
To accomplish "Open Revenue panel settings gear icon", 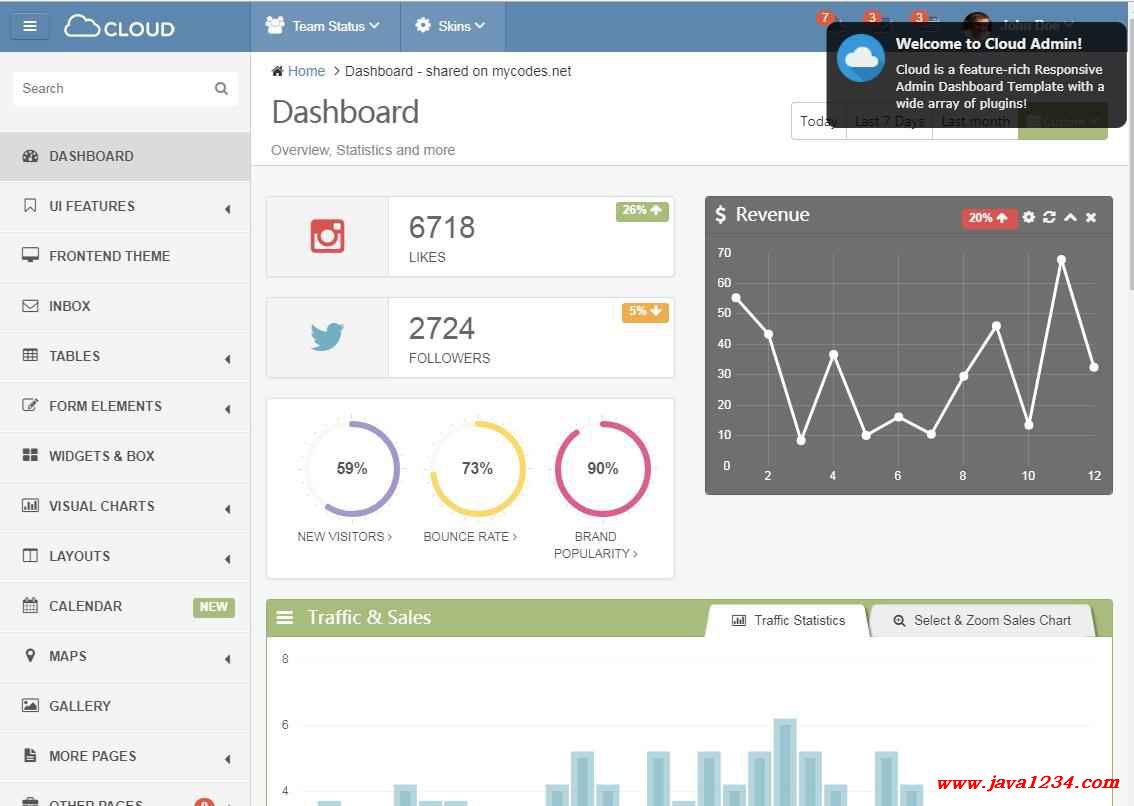I will tap(1028, 217).
